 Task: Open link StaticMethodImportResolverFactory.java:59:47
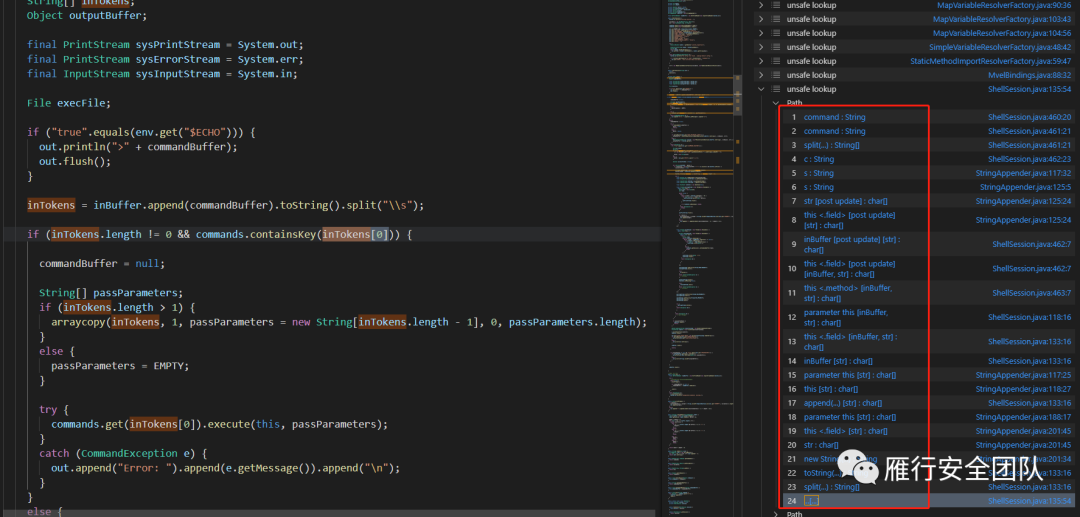pos(990,61)
